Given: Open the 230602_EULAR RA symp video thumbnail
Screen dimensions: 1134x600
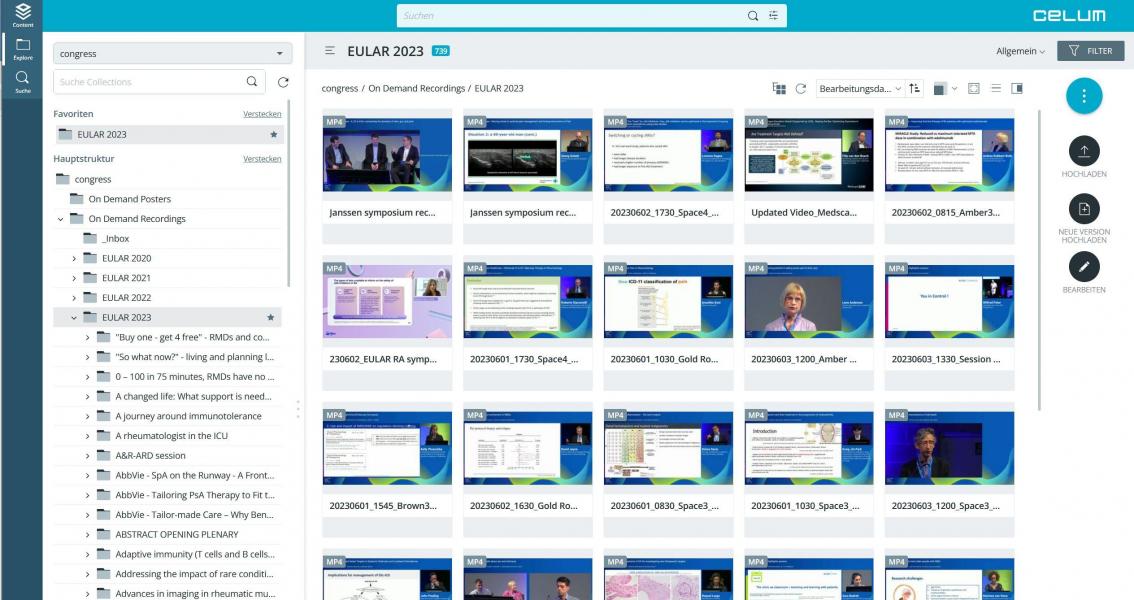Looking at the screenshot, I should click(387, 301).
